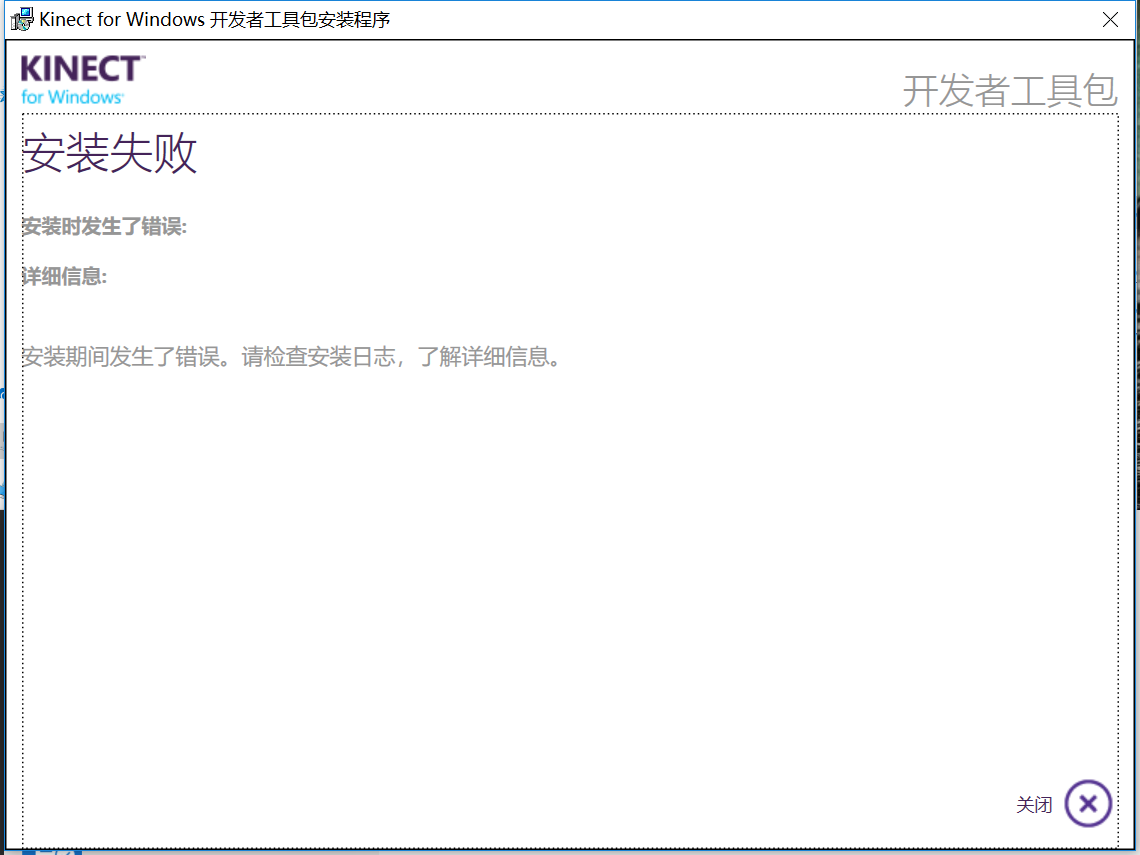Click the 开发者工具包 header text
The height and width of the screenshot is (855, 1140).
[1009, 91]
